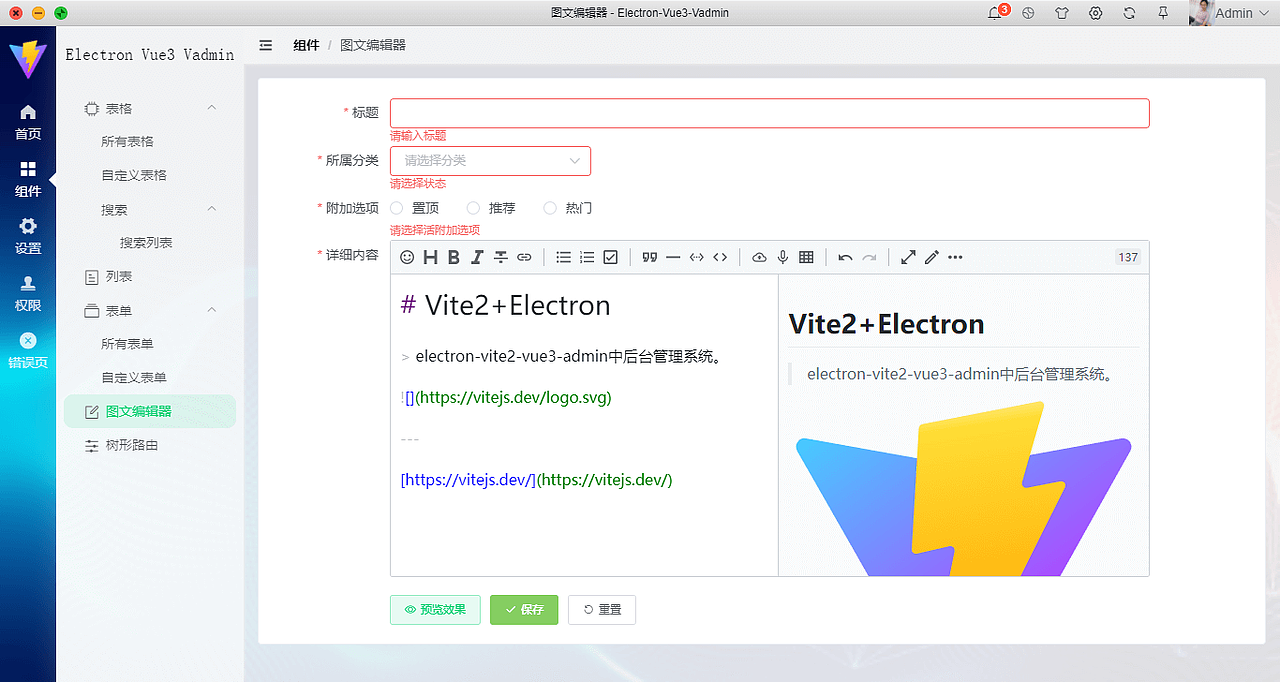Undo the last edit in the editor
The image size is (1280, 682).
[844, 257]
